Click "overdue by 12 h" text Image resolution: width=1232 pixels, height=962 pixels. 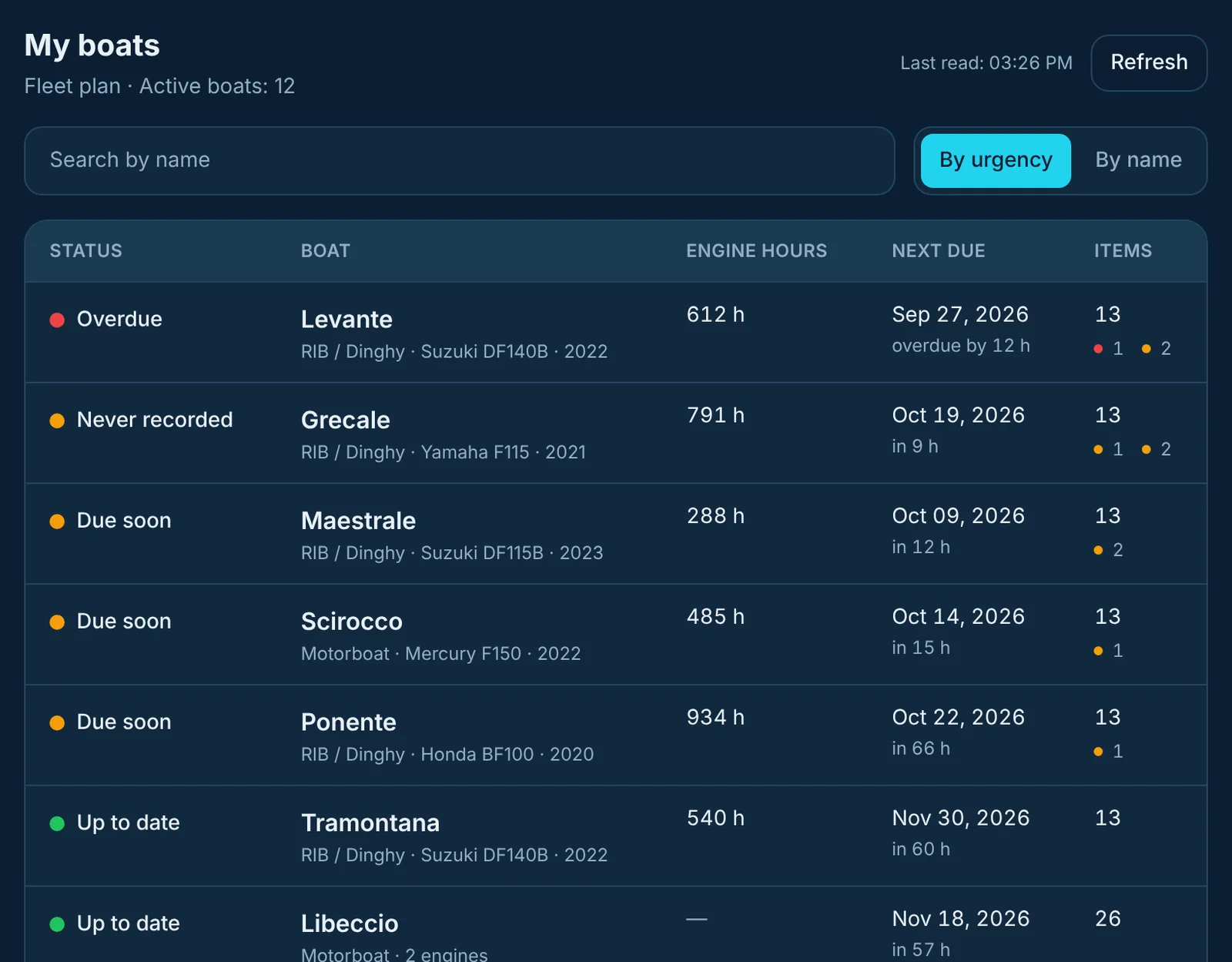pyautogui.click(x=961, y=346)
